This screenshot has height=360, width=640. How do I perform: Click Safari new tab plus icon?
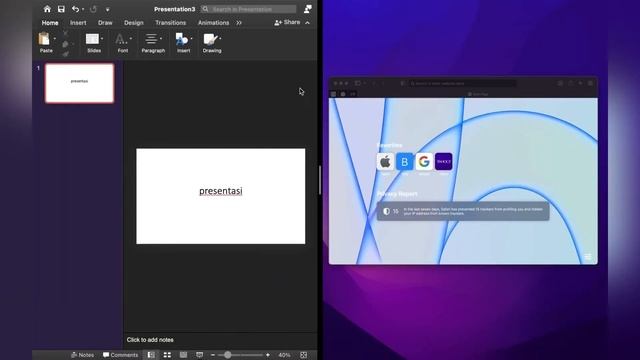point(580,83)
